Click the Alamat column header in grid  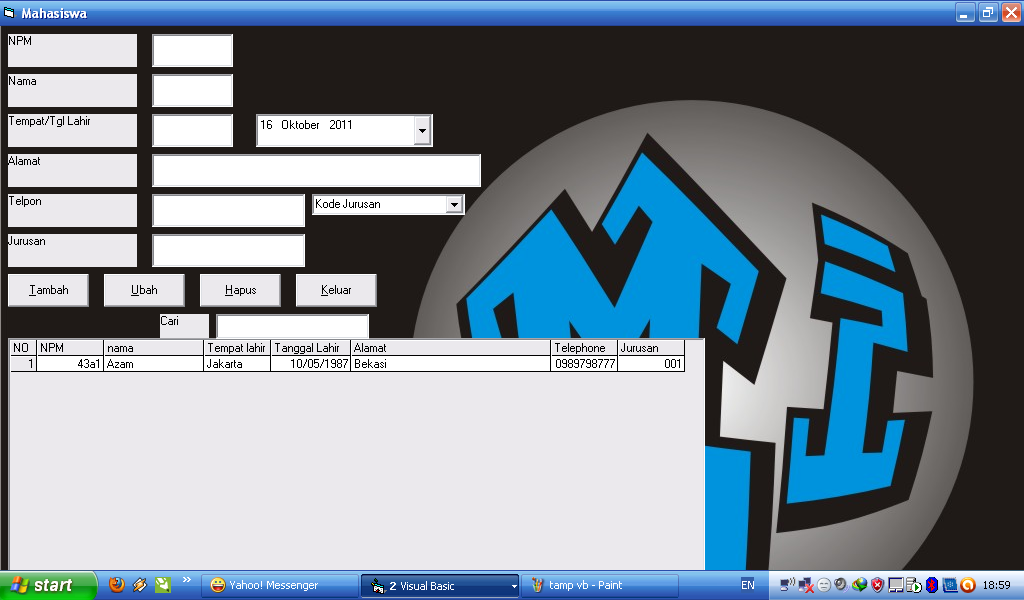451,348
